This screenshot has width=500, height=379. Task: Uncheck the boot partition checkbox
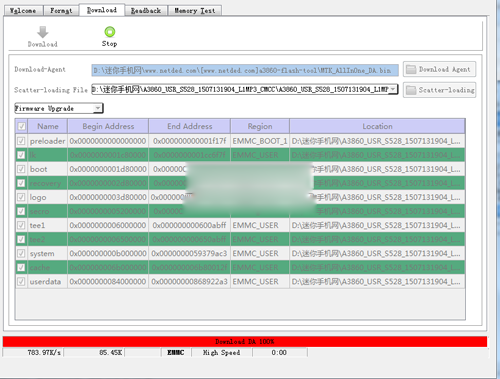[21, 169]
